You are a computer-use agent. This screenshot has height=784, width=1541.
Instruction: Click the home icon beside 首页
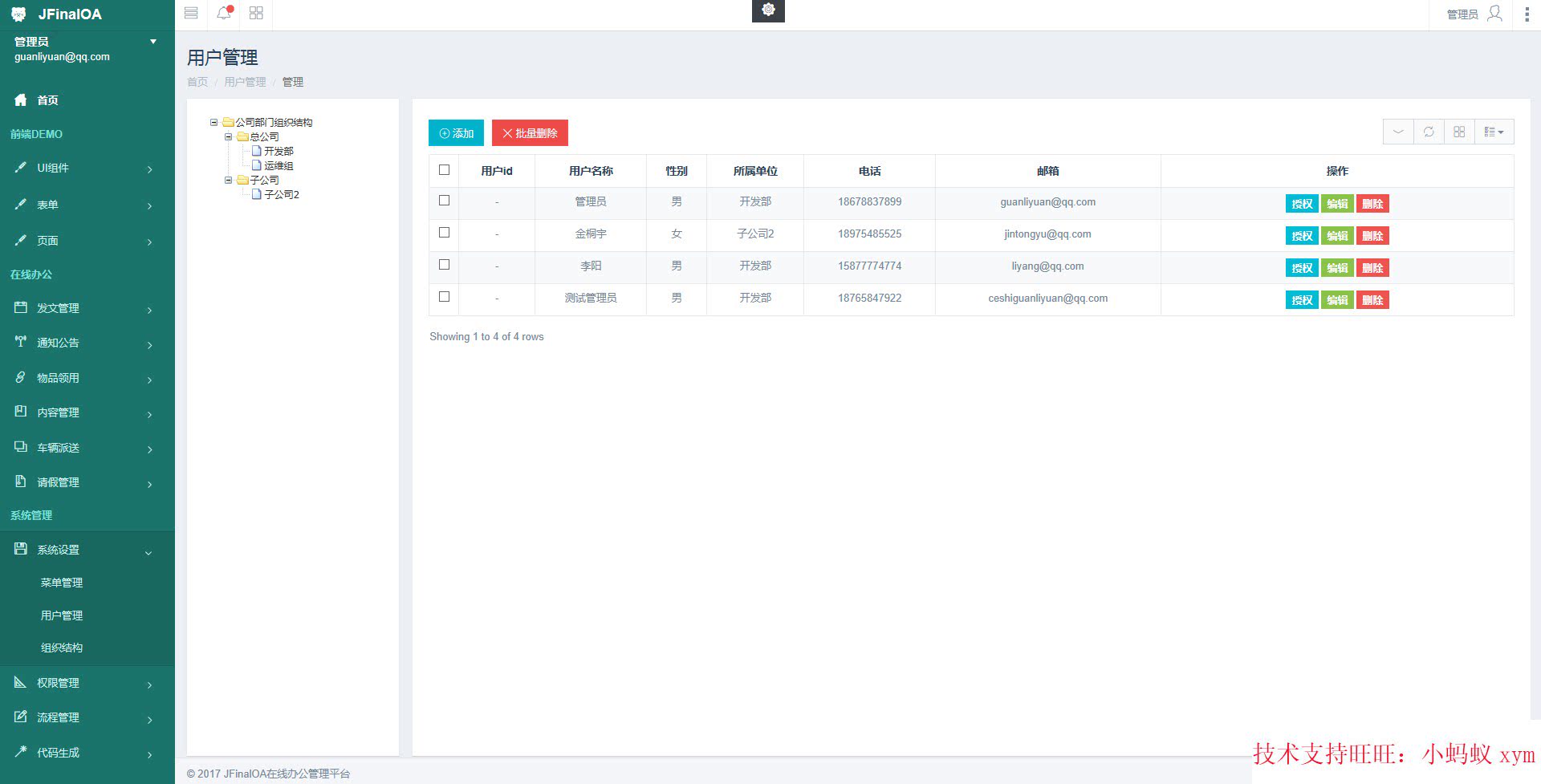click(21, 100)
